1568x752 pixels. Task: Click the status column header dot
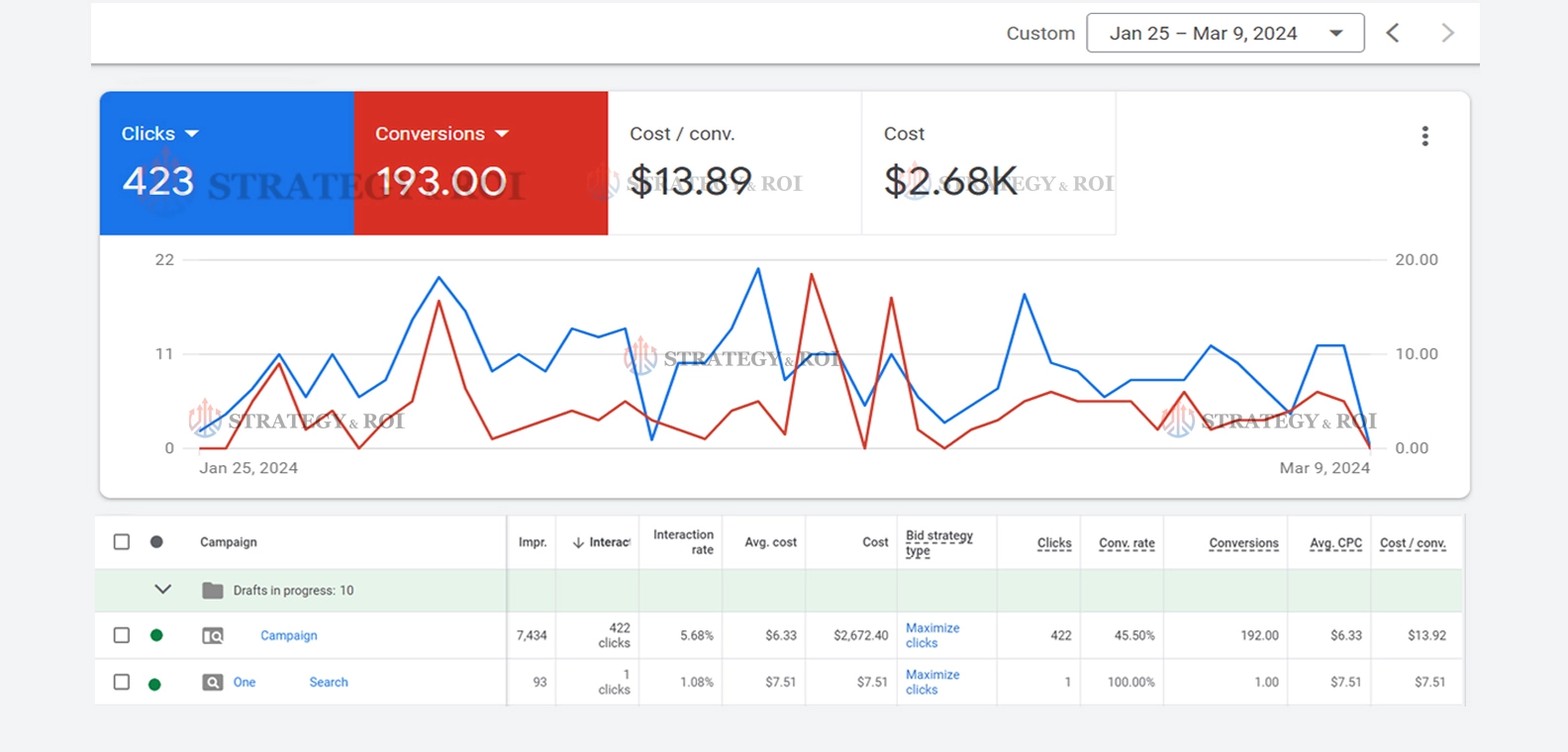coord(156,542)
